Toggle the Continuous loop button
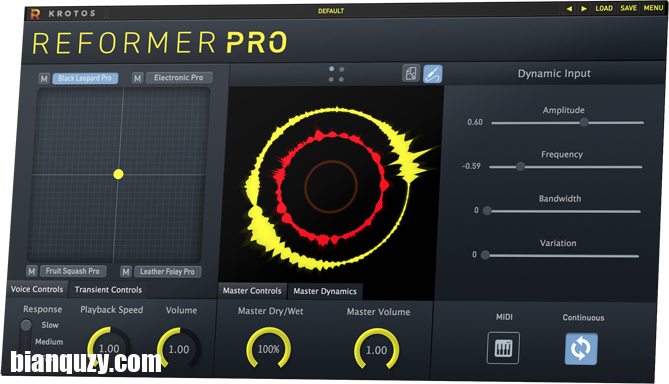669x384 pixels. pos(581,349)
